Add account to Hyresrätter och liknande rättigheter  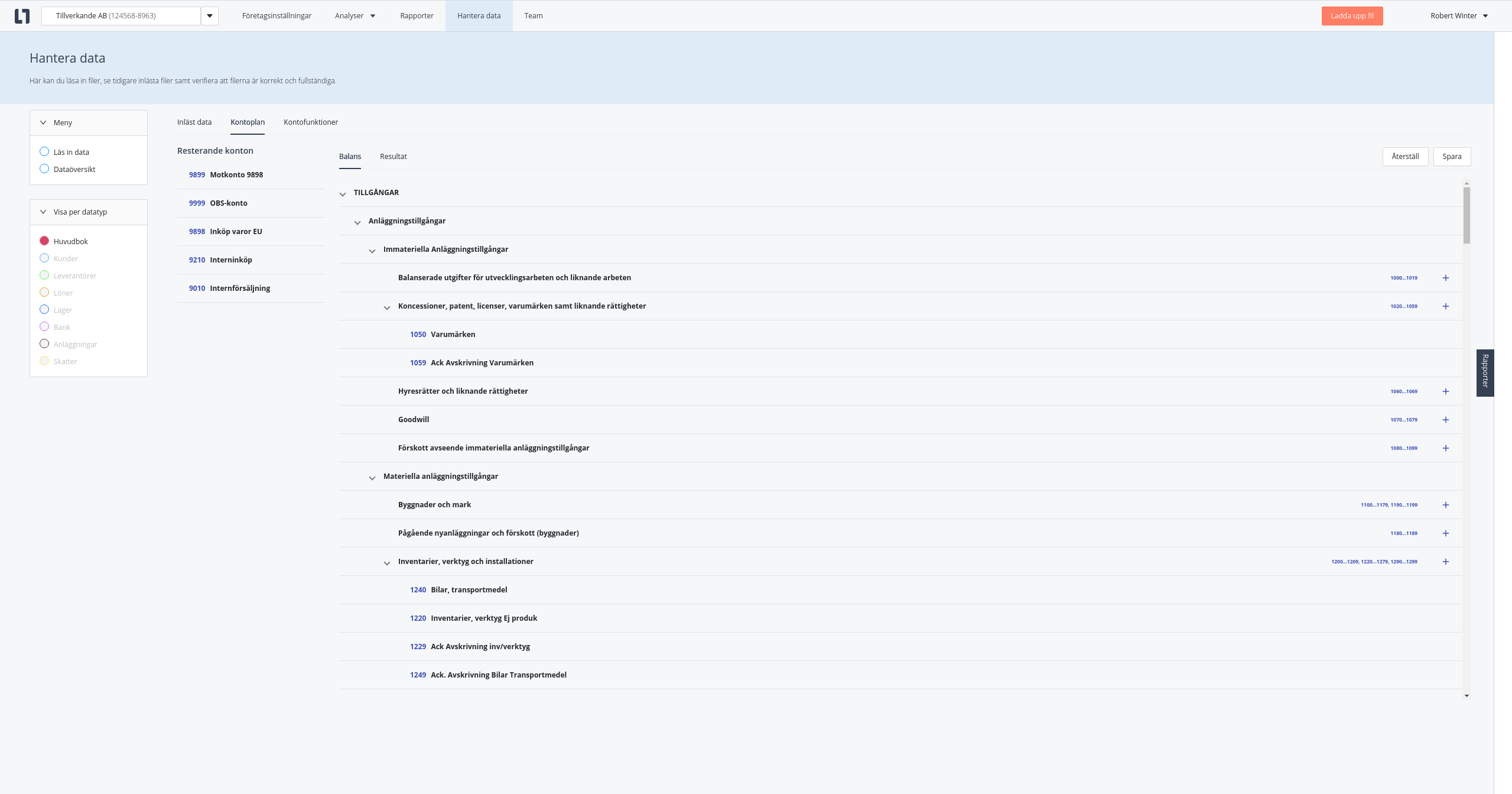(x=1445, y=391)
